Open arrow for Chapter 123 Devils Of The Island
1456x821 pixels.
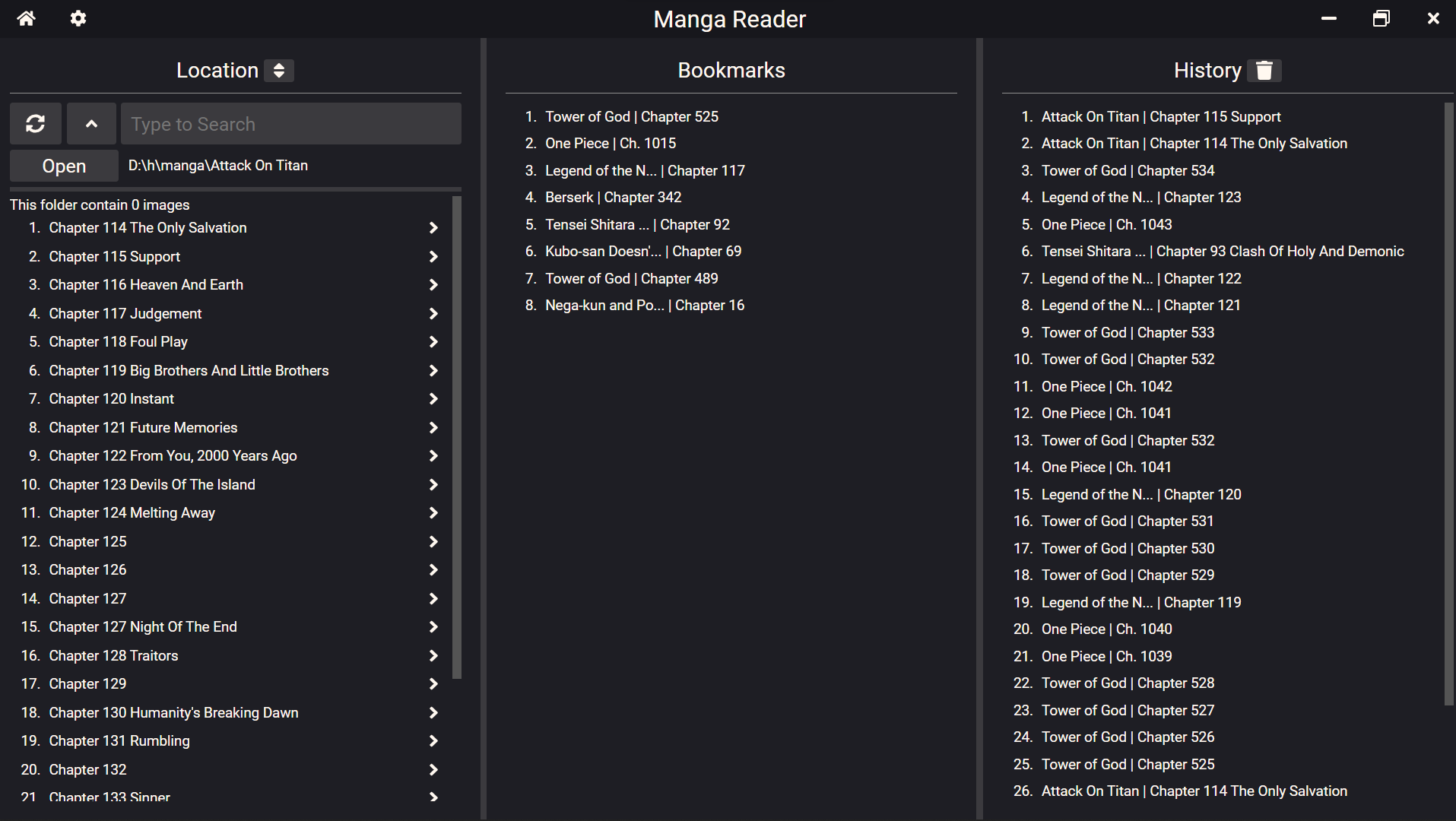click(433, 485)
